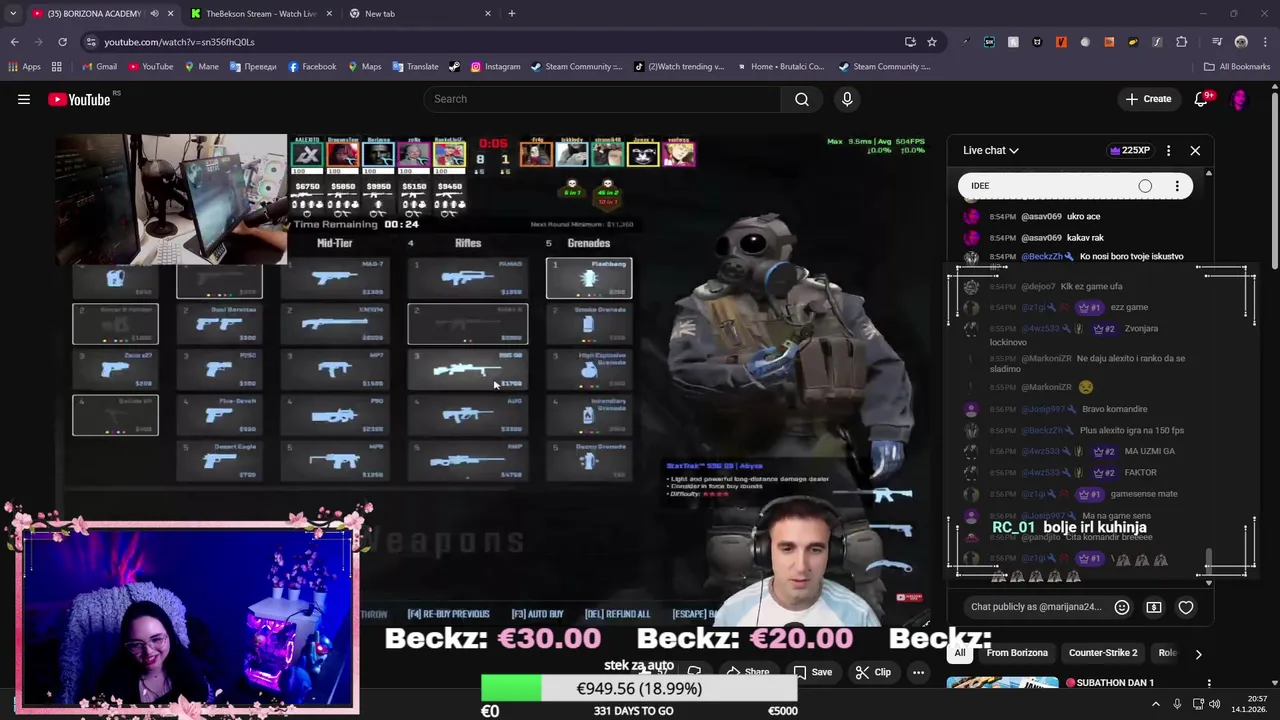Open Chrome profile avatar

[1241, 42]
